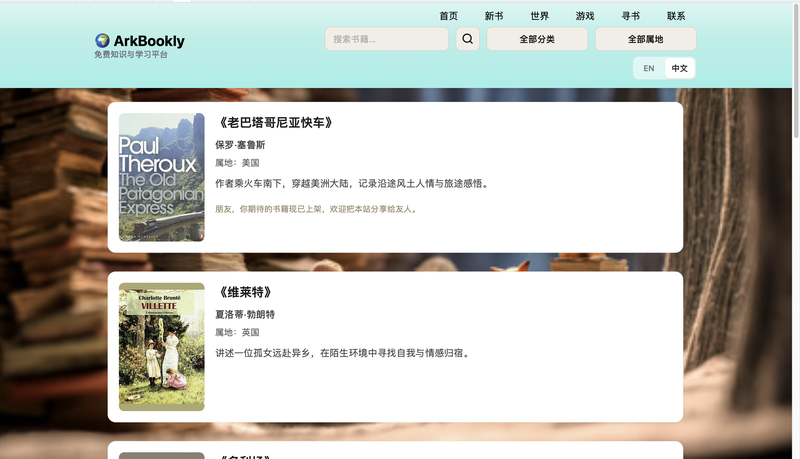The width and height of the screenshot is (800, 459).
Task: Go to the 世界 menu item
Action: click(539, 16)
